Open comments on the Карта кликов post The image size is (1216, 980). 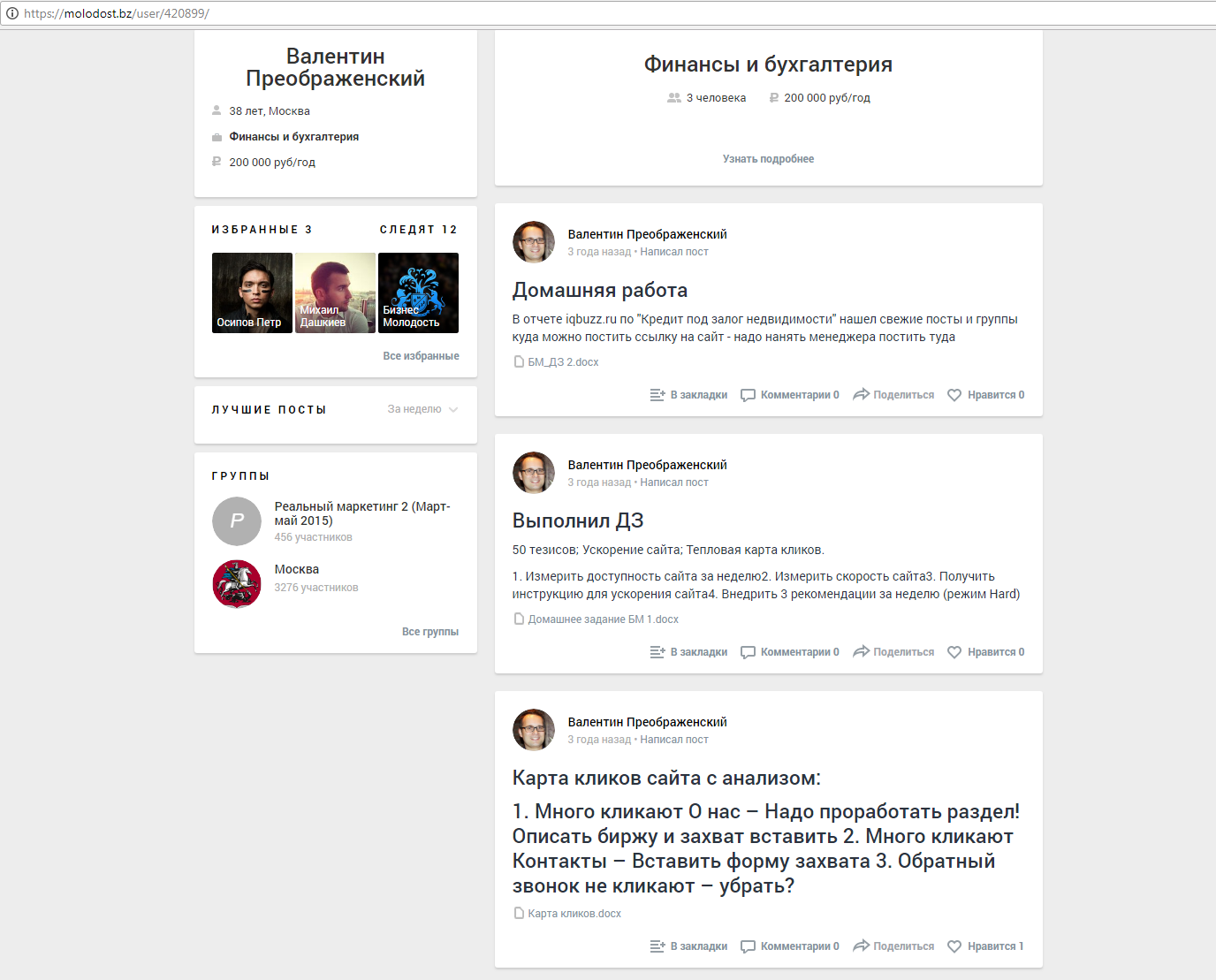click(x=789, y=946)
